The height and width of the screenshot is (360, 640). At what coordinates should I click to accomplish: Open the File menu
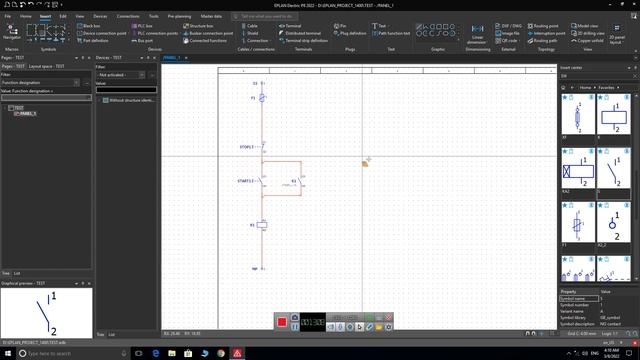pyautogui.click(x=8, y=16)
